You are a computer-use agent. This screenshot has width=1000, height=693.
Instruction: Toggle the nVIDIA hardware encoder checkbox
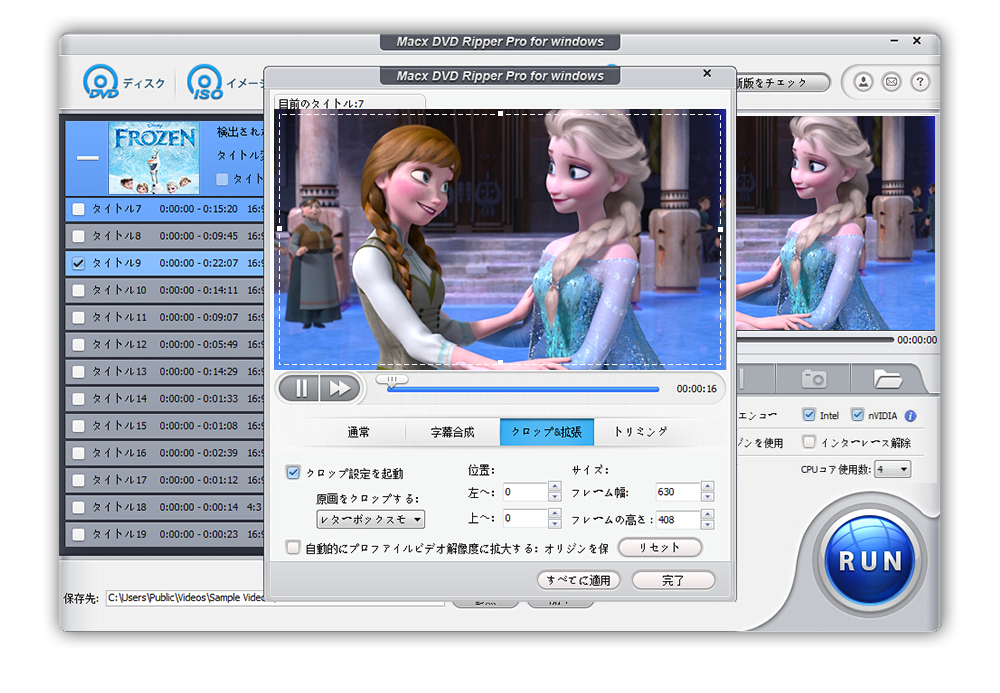857,415
